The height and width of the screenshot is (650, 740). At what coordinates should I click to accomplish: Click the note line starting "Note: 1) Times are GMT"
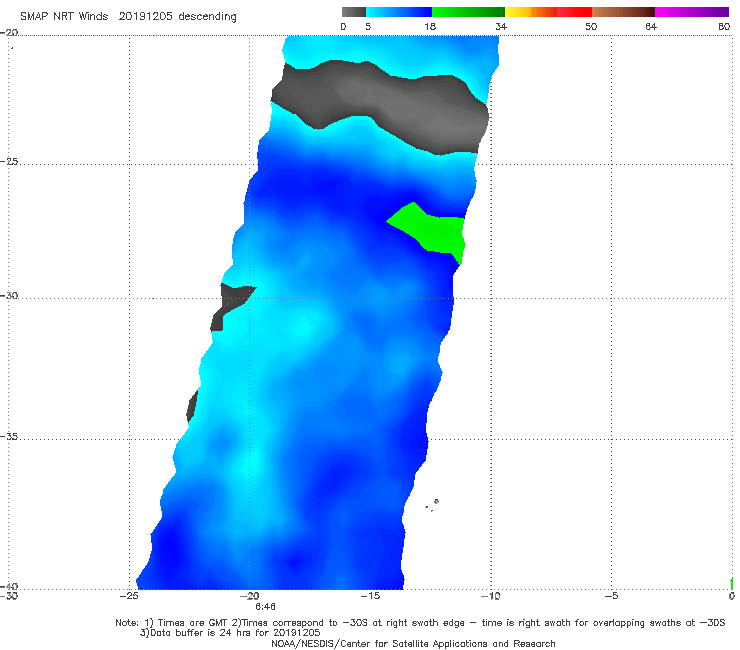pos(420,623)
